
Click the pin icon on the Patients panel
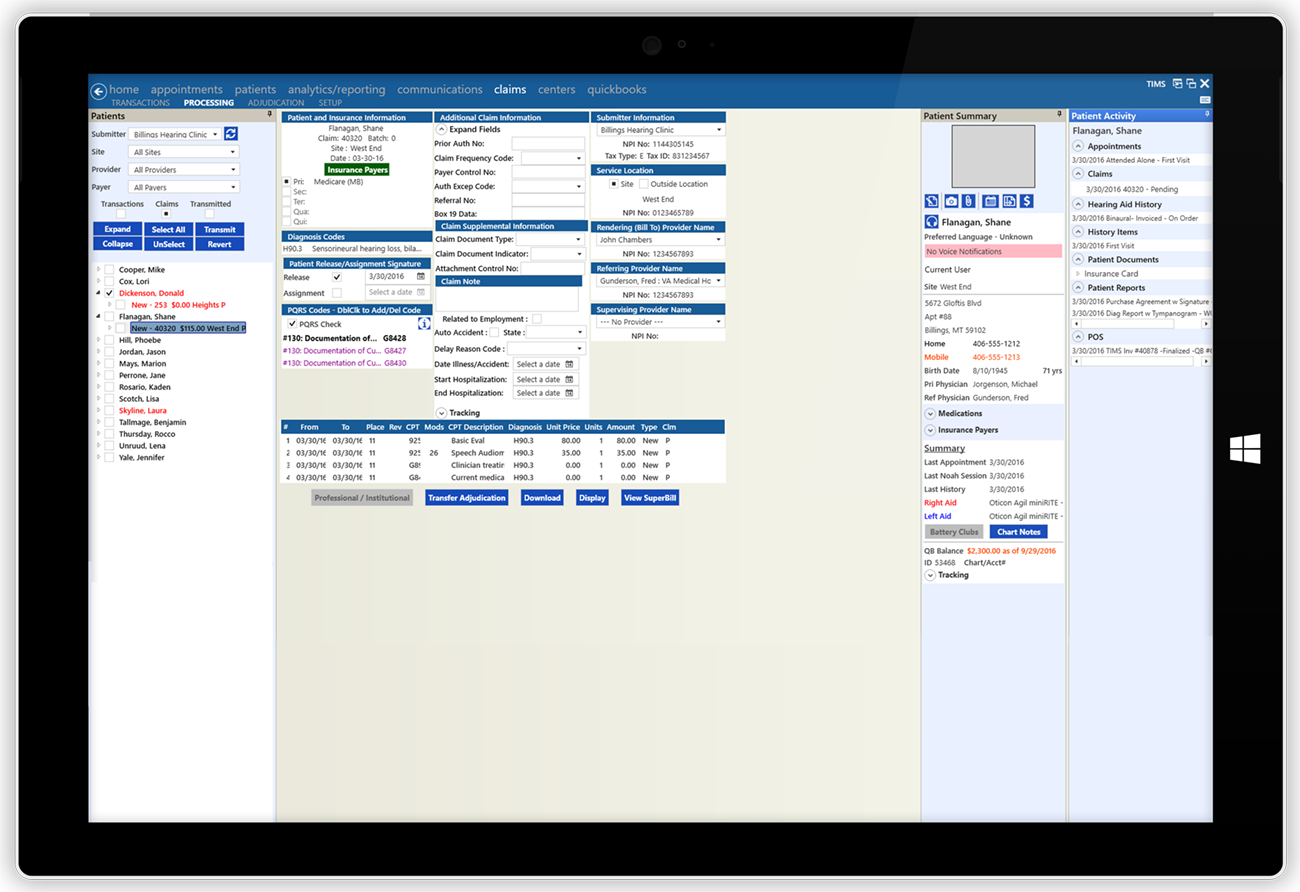(x=269, y=115)
